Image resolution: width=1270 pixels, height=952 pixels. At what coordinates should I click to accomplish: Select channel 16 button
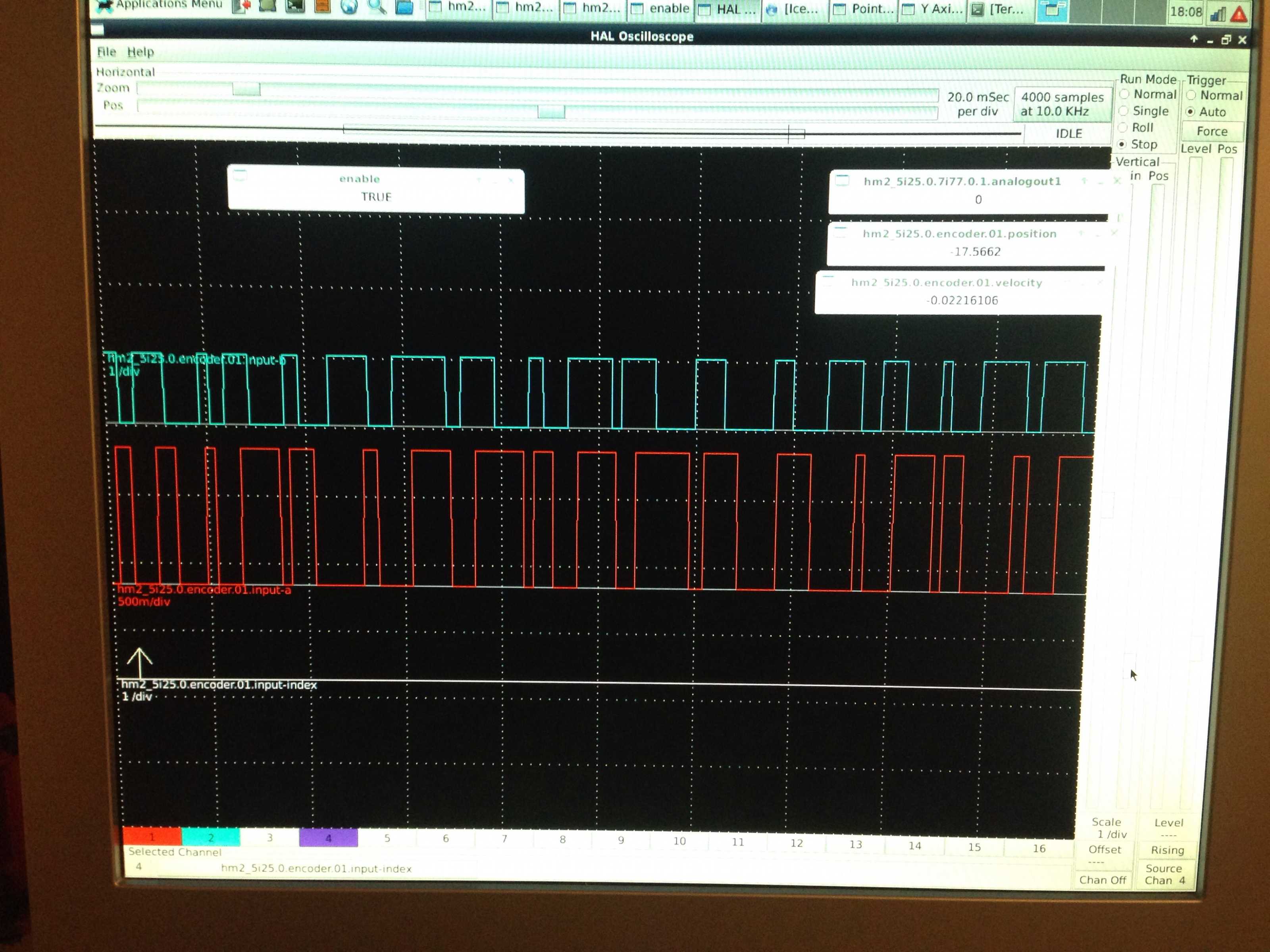coord(1040,848)
